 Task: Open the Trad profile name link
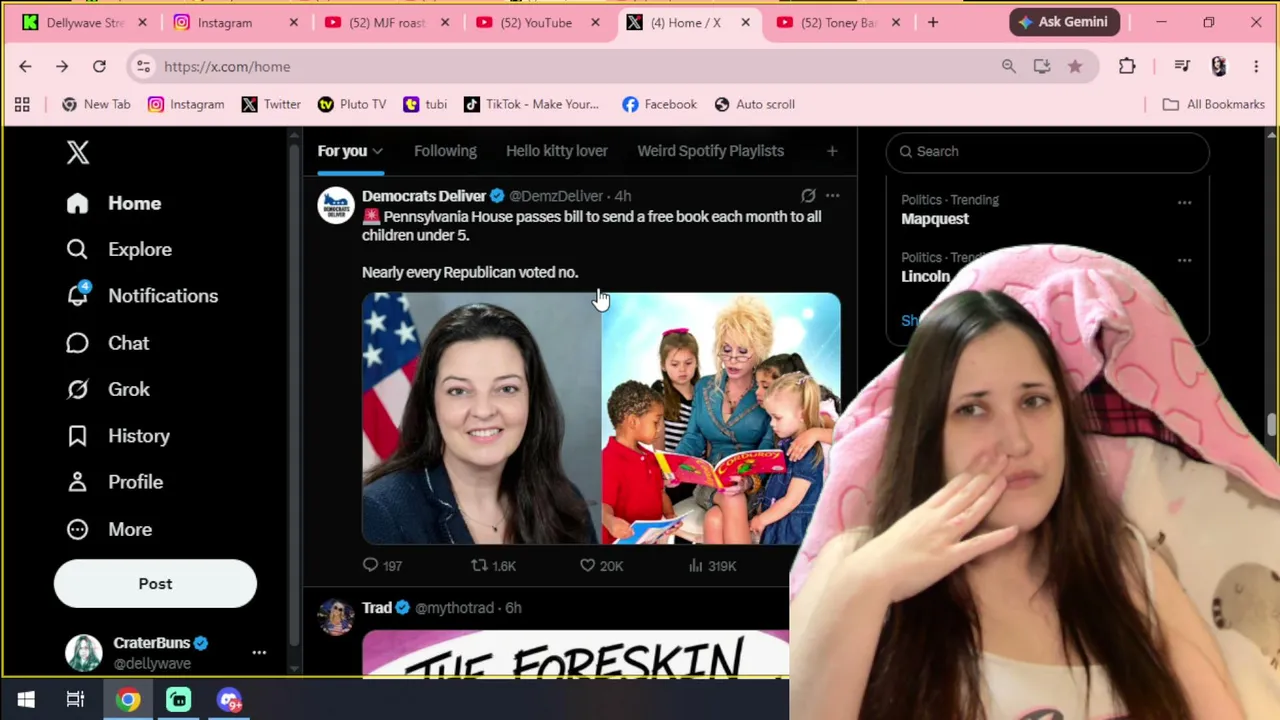377,608
